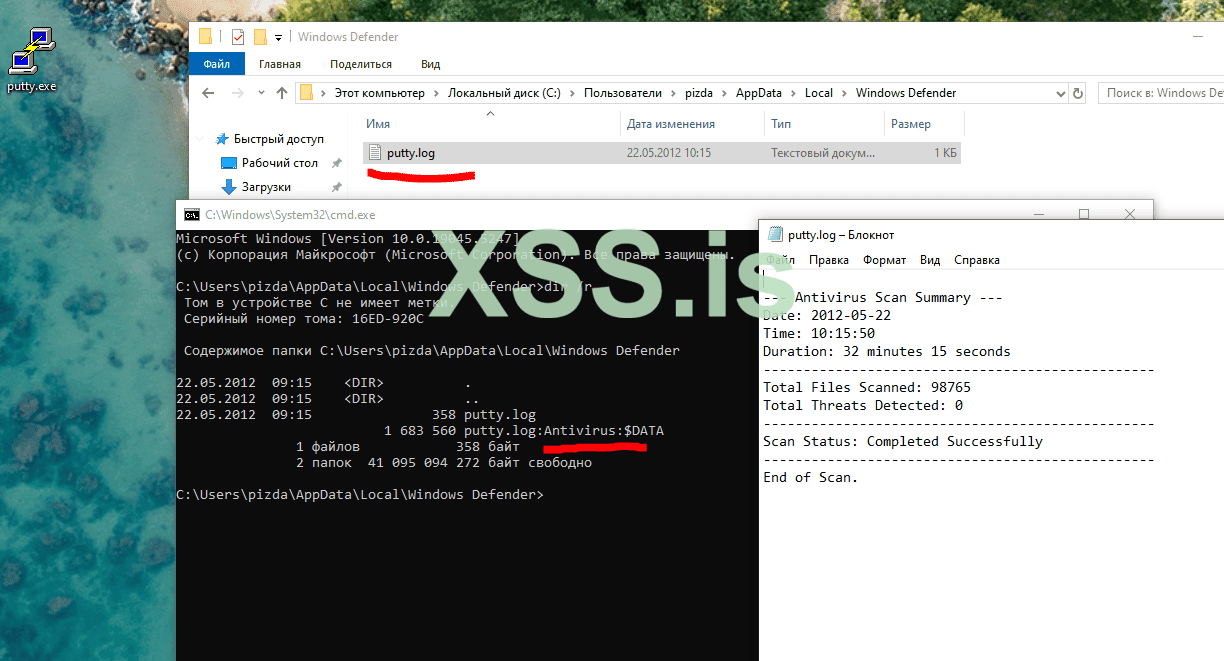The image size is (1224, 661).
Task: Select pizda breadcrumb in address bar
Action: click(699, 93)
